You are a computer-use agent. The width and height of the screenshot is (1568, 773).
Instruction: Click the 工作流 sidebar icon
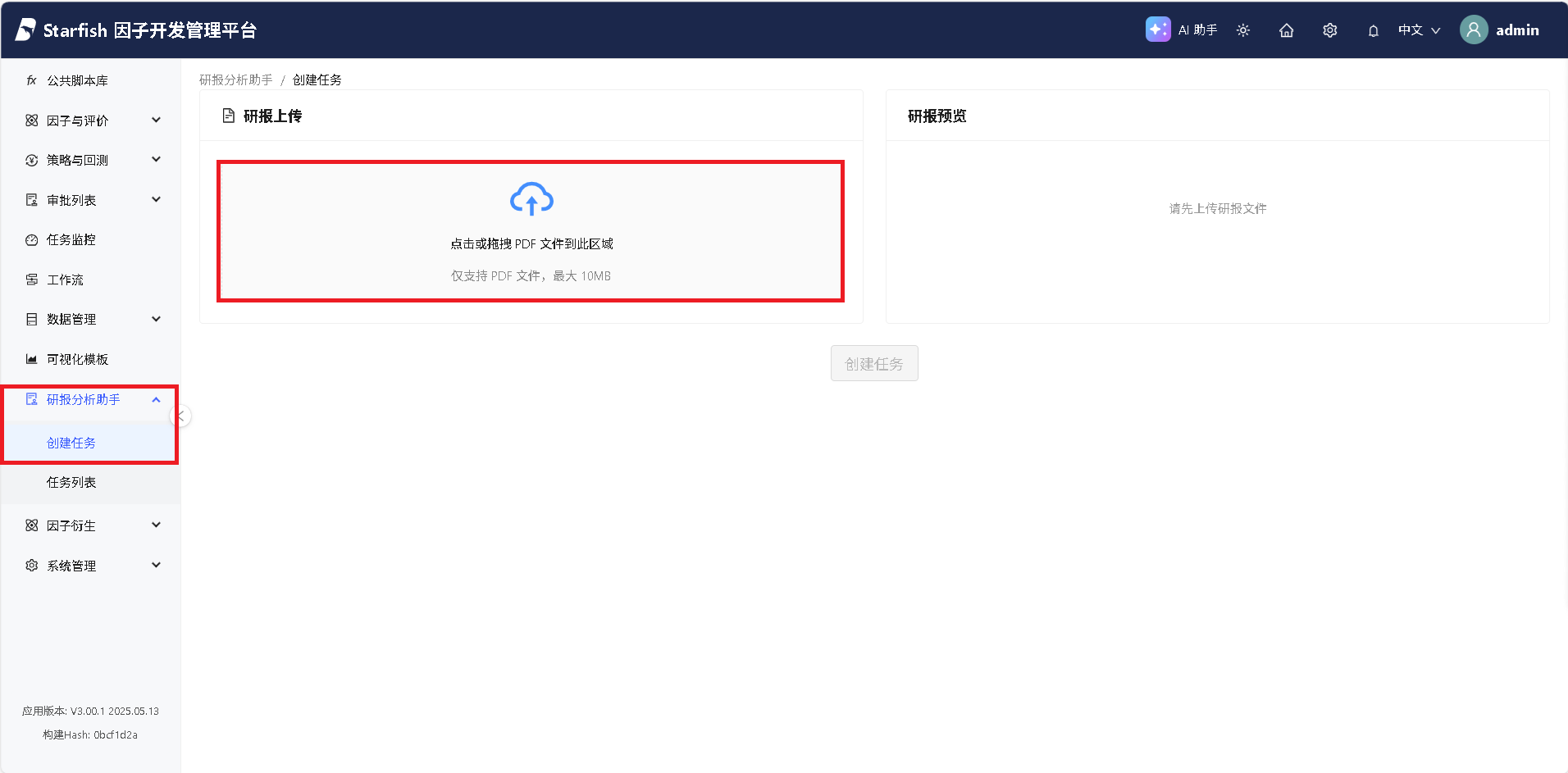click(x=31, y=280)
